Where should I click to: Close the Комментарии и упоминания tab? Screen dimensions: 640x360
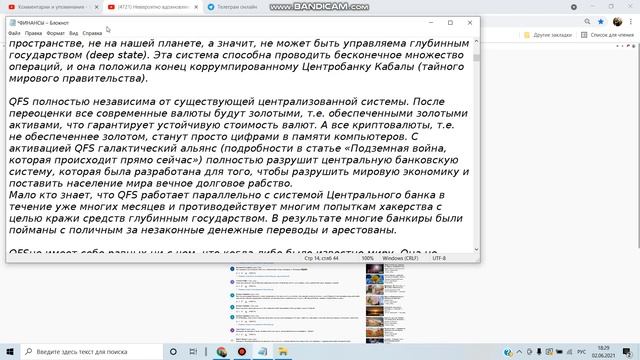(x=96, y=7)
